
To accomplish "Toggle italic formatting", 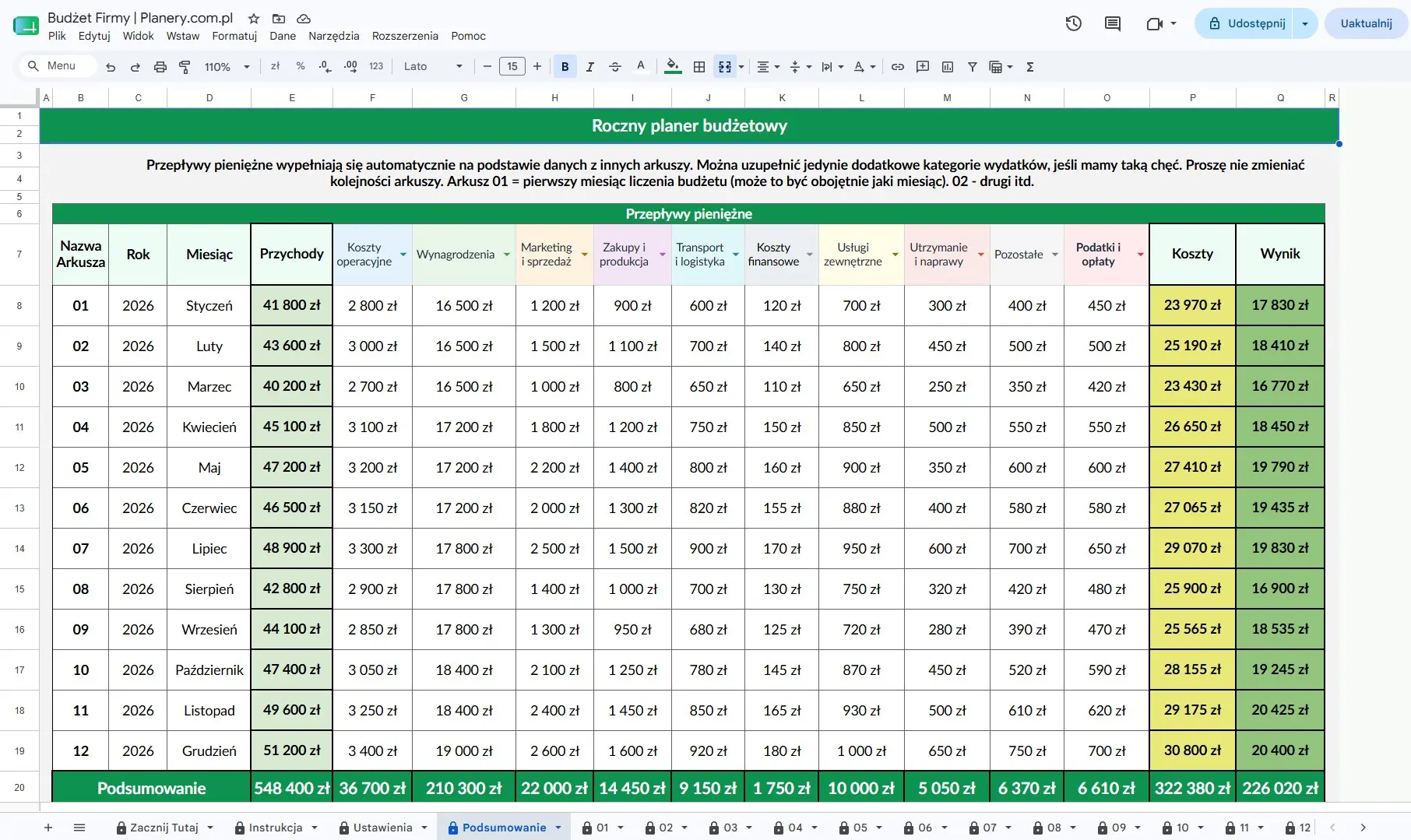I will pyautogui.click(x=590, y=67).
